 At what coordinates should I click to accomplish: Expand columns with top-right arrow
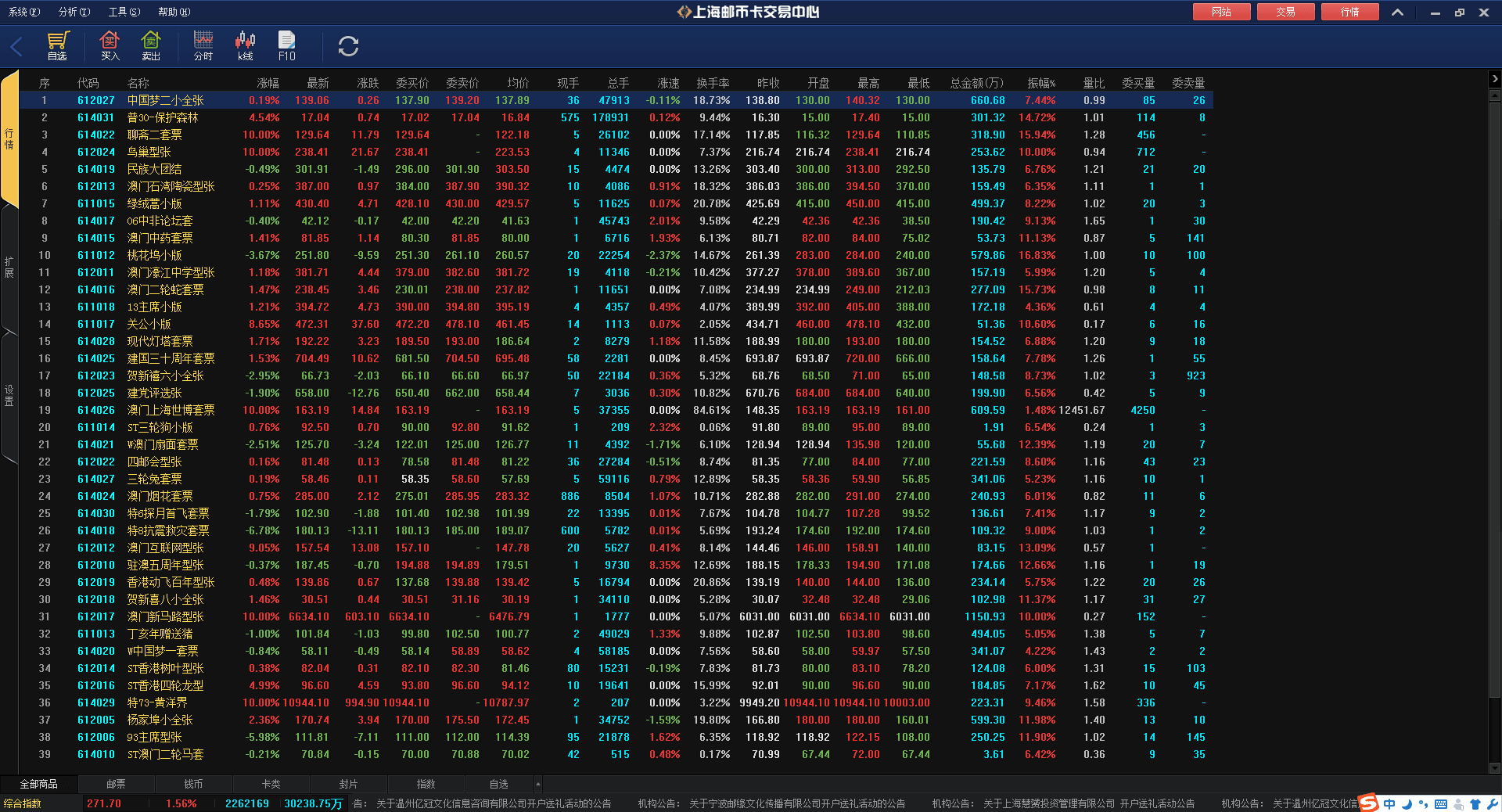tap(1494, 78)
